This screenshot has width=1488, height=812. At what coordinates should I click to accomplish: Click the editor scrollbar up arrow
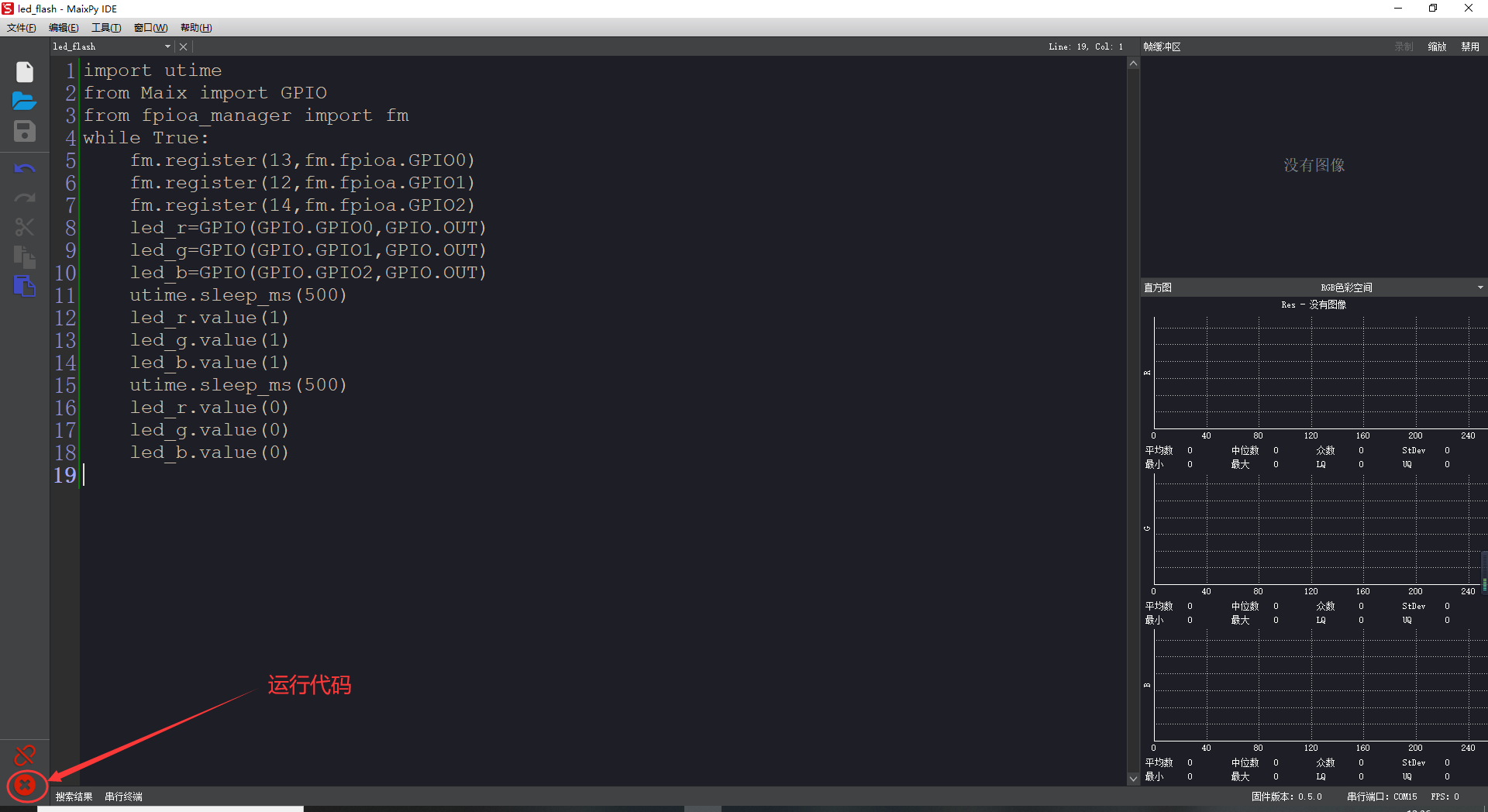point(1133,64)
